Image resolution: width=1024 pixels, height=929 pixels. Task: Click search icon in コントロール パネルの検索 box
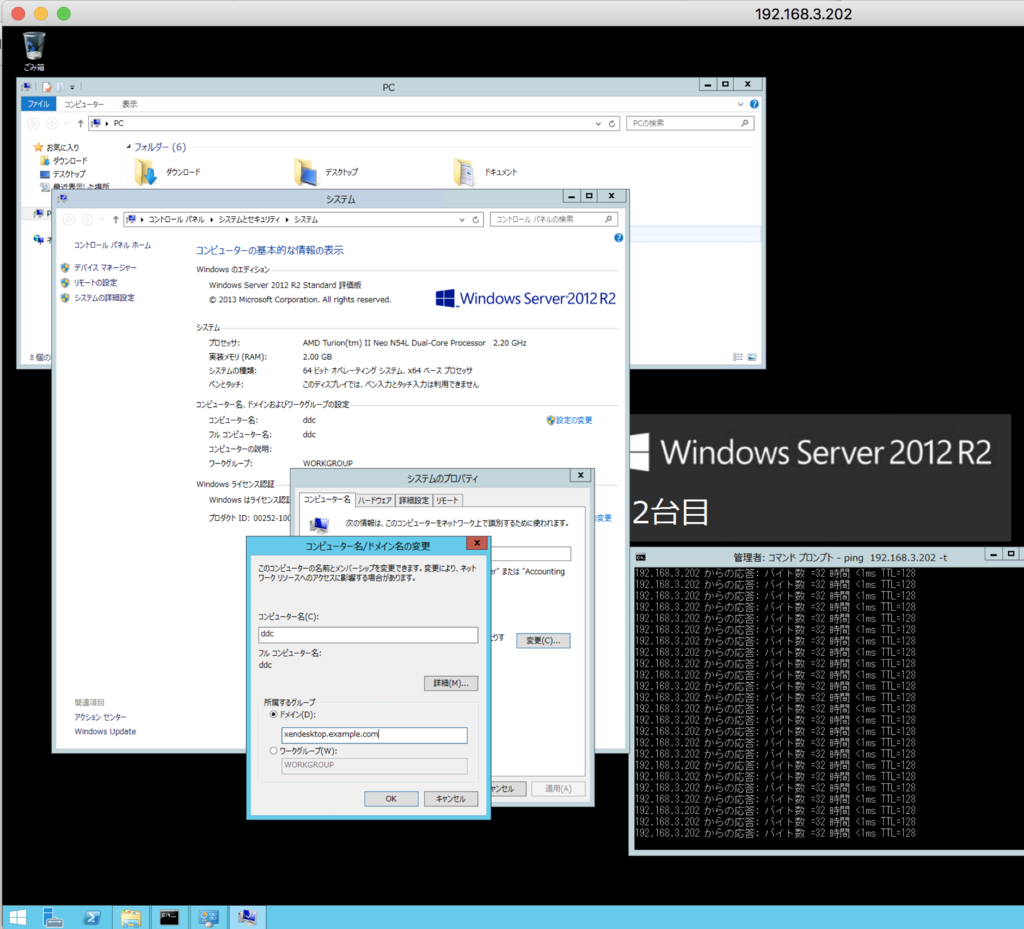[608, 219]
